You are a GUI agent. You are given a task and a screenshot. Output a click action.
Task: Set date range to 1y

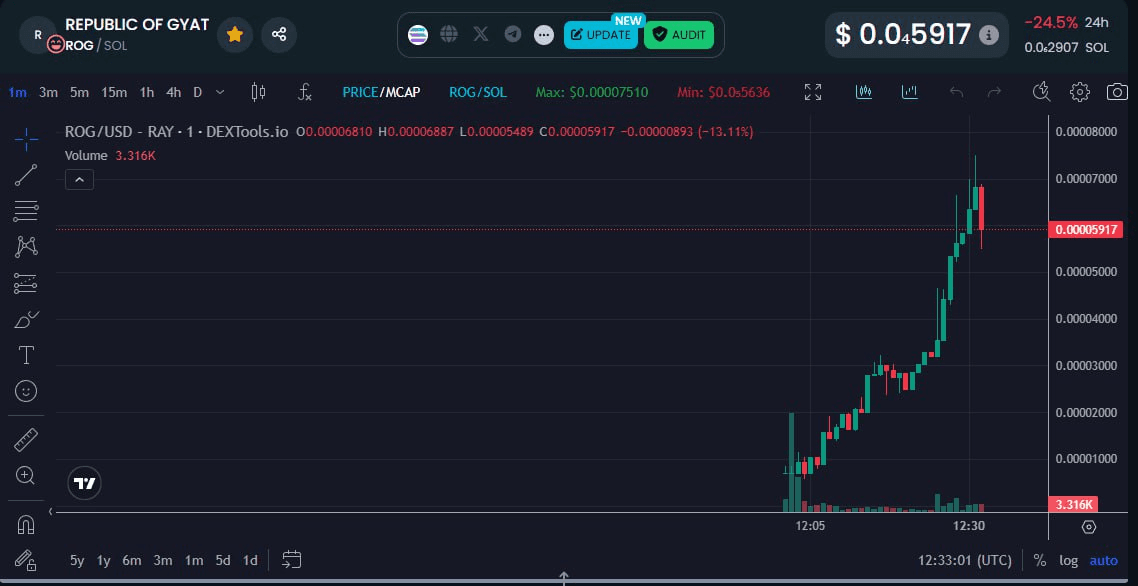[104, 561]
